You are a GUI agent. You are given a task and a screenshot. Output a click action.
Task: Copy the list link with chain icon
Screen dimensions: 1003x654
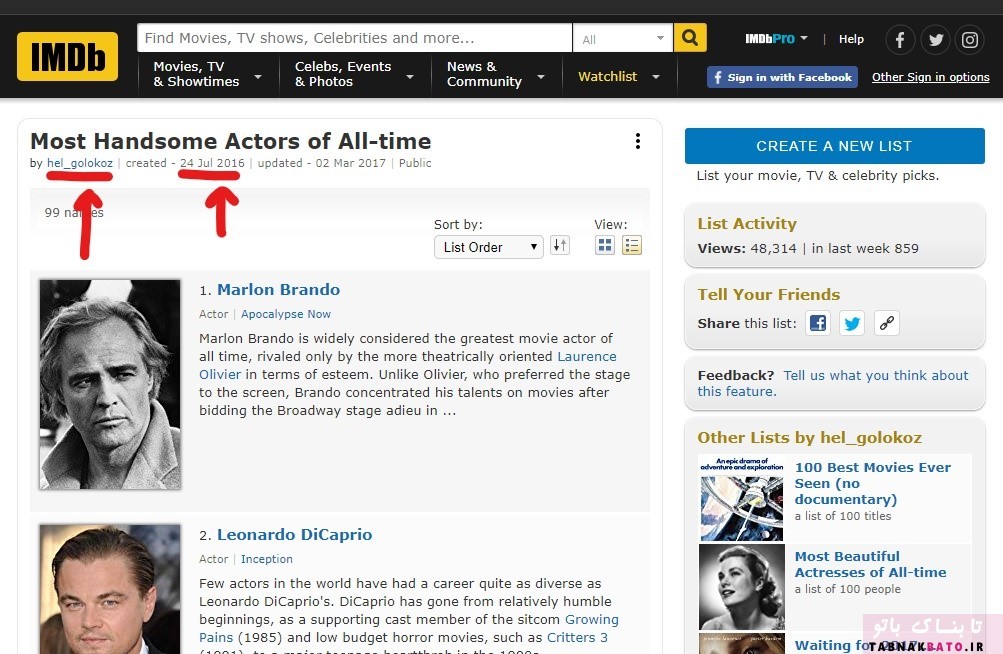point(887,323)
